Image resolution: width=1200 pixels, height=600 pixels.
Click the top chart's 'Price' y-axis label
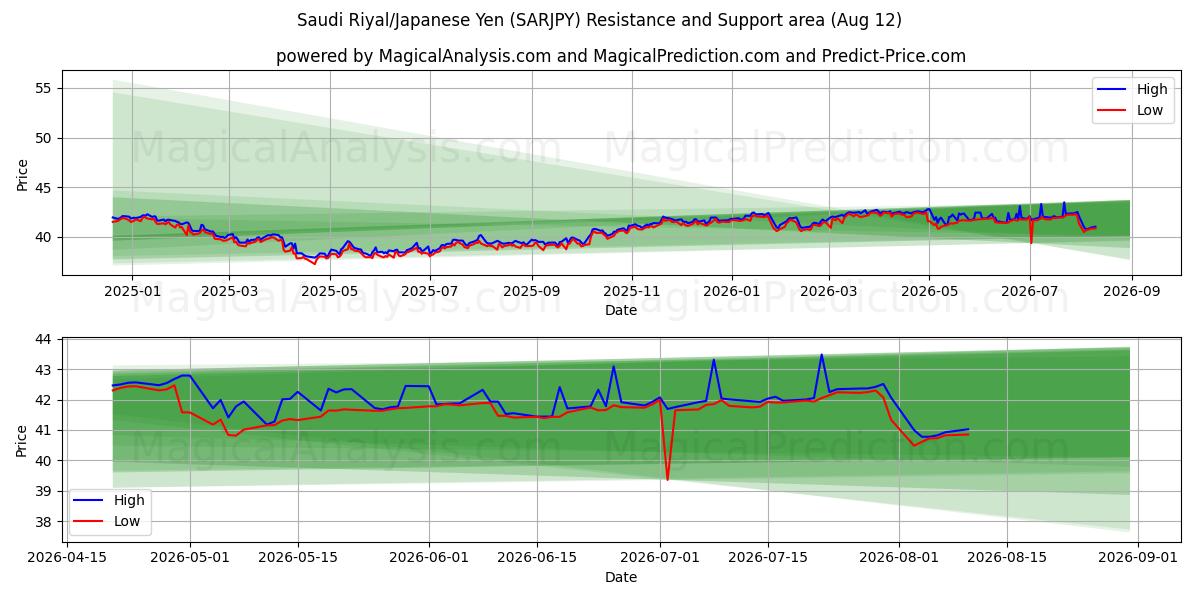pos(22,172)
